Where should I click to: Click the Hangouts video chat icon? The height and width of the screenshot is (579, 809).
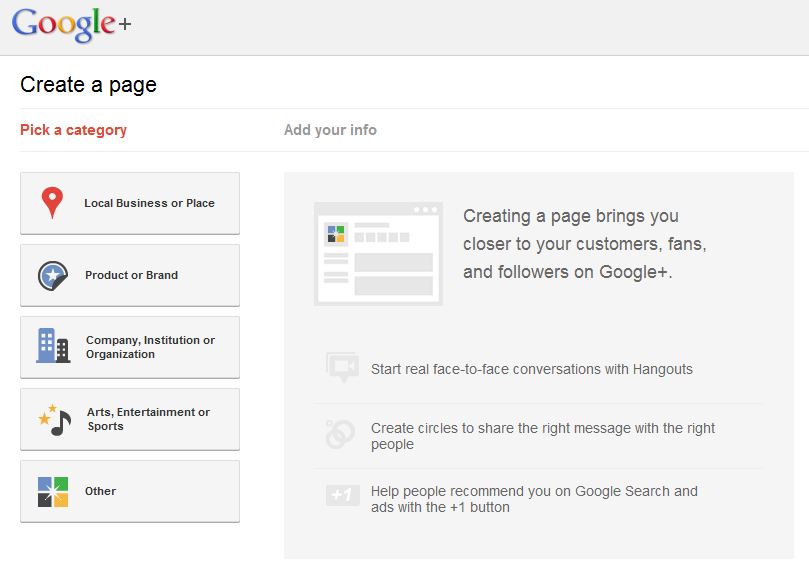tap(341, 368)
